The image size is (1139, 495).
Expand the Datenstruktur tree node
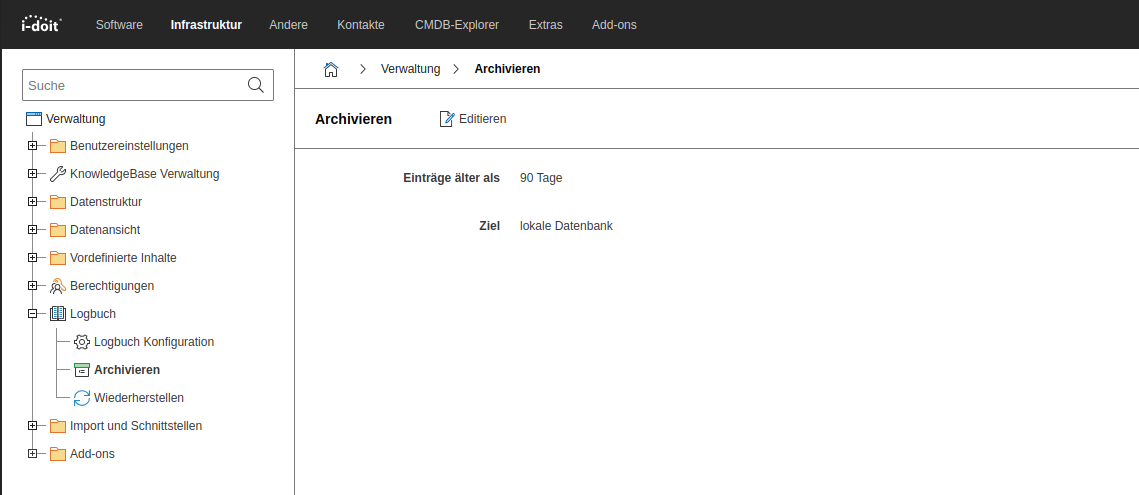coord(32,202)
